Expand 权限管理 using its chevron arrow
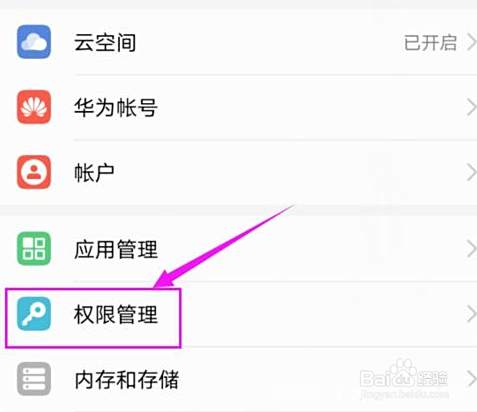 tap(471, 314)
